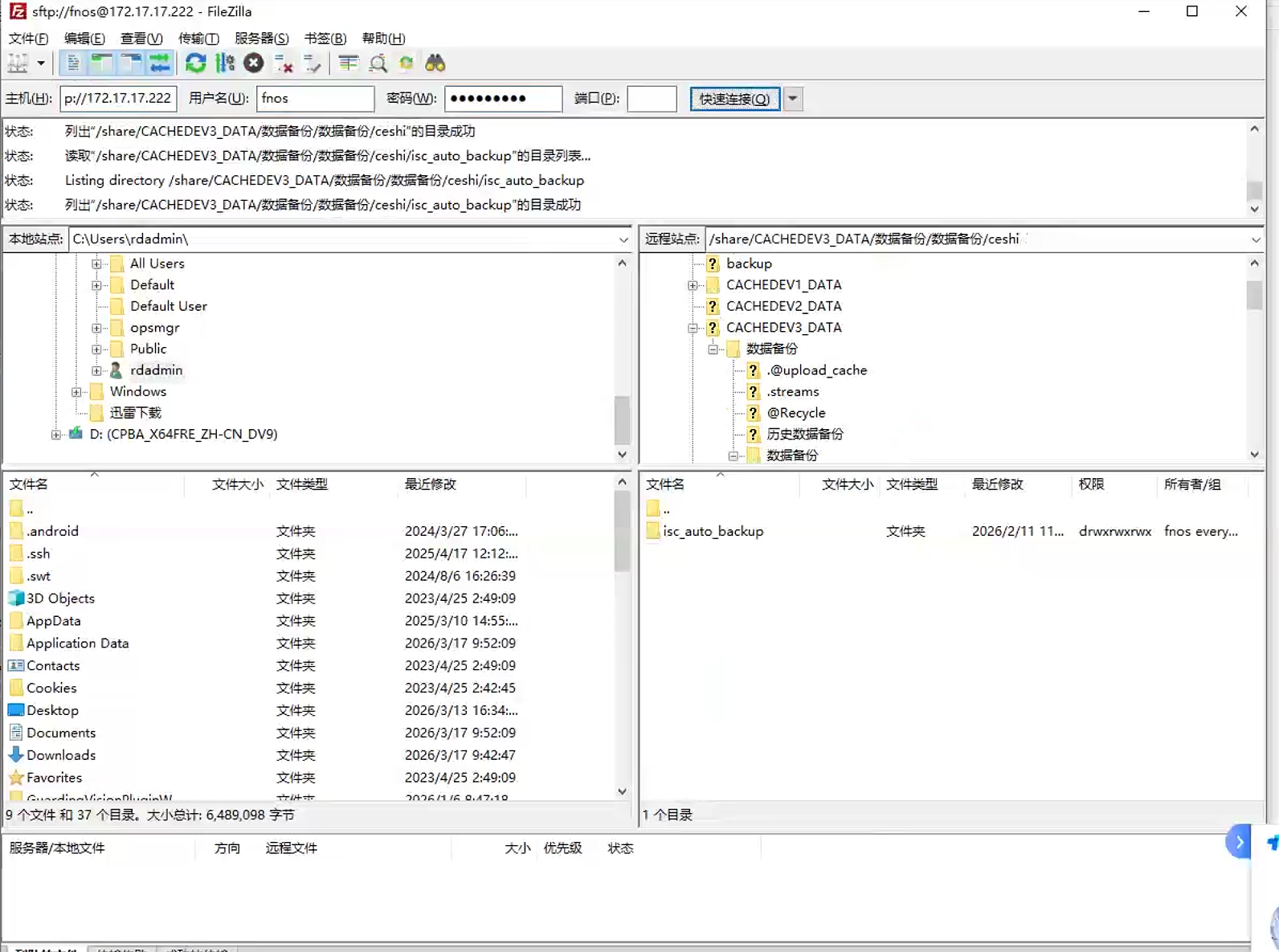Toggle message log display
Screen dimensions: 1279x952
[x=73, y=63]
